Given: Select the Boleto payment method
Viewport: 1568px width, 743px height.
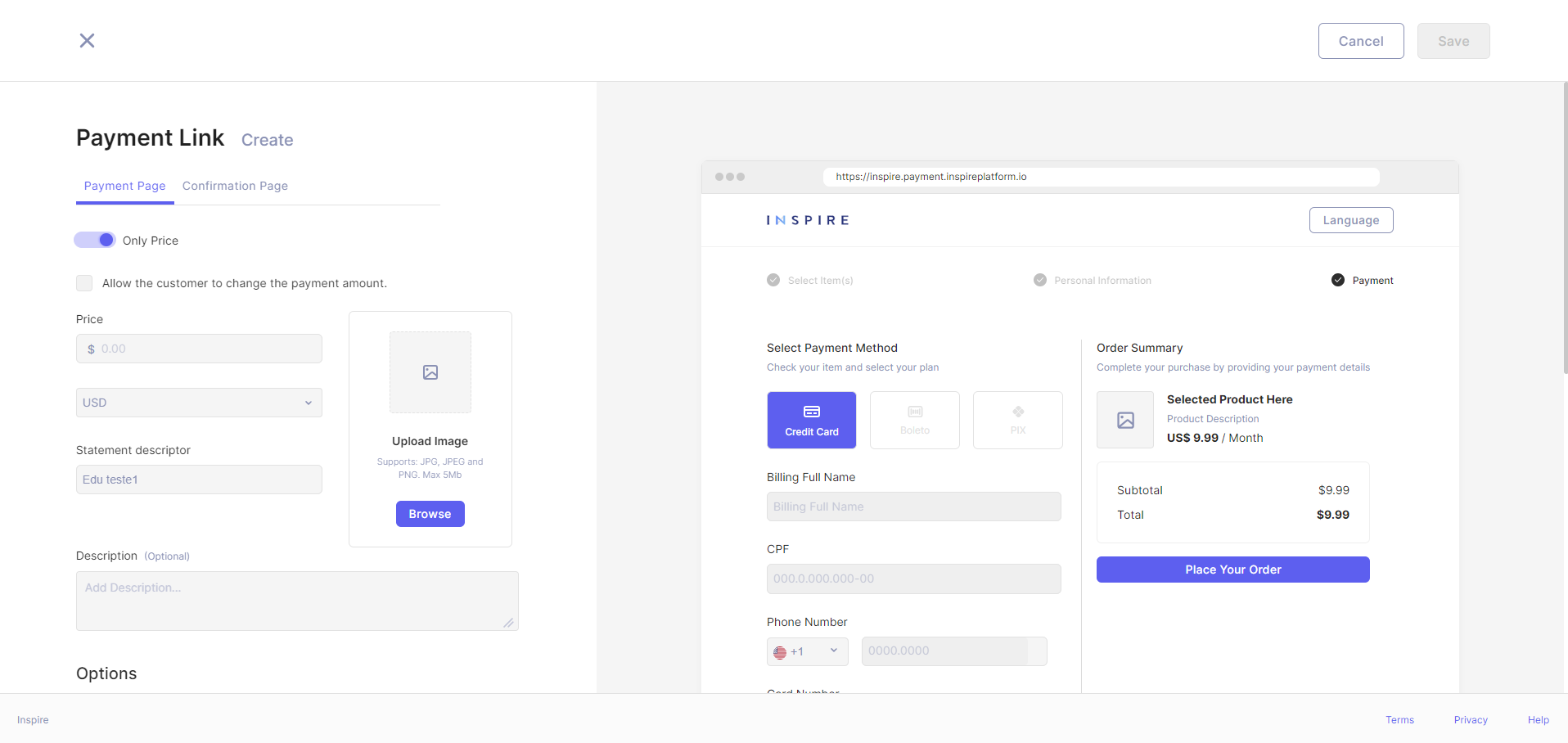Looking at the screenshot, I should tap(915, 420).
